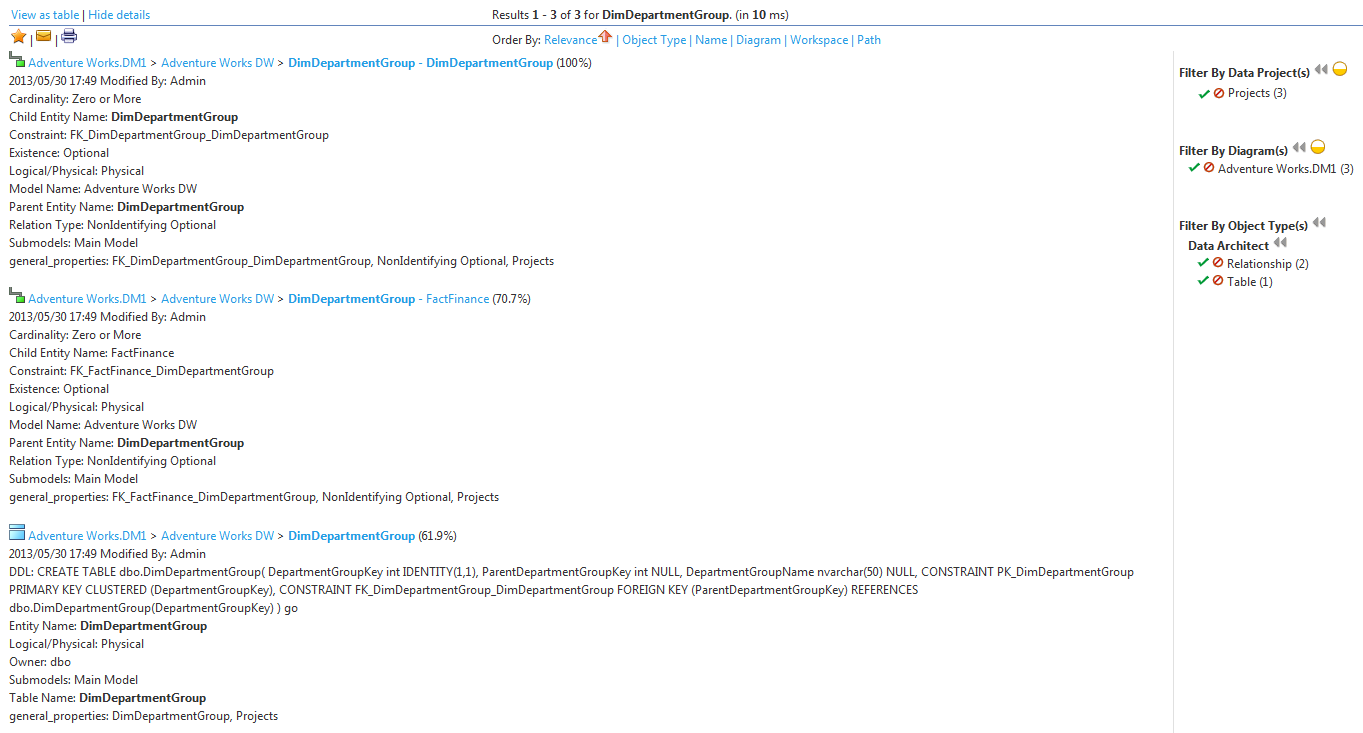Click 'Child Entity Name: FactFinance' line
This screenshot has width=1363, height=733.
92,353
